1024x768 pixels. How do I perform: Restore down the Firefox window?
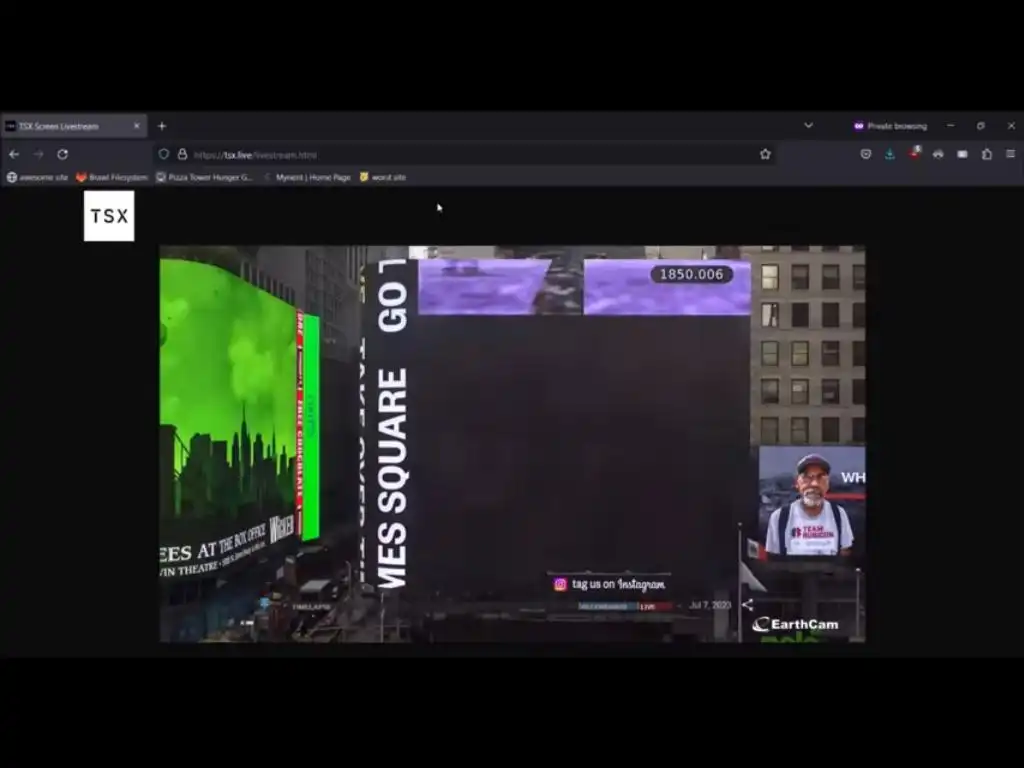point(980,125)
